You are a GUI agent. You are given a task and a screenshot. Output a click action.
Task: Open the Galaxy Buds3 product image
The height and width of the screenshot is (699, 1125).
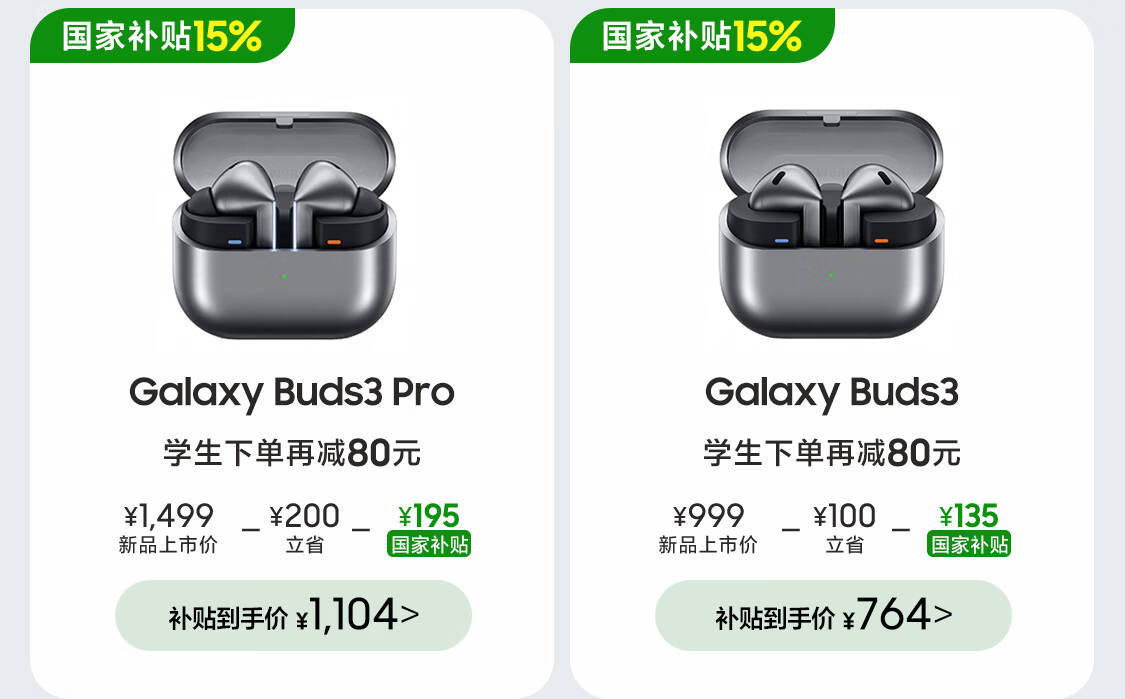pos(831,224)
